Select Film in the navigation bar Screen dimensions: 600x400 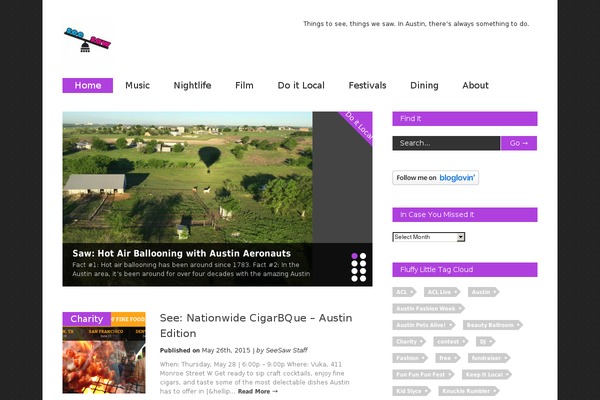coord(244,85)
